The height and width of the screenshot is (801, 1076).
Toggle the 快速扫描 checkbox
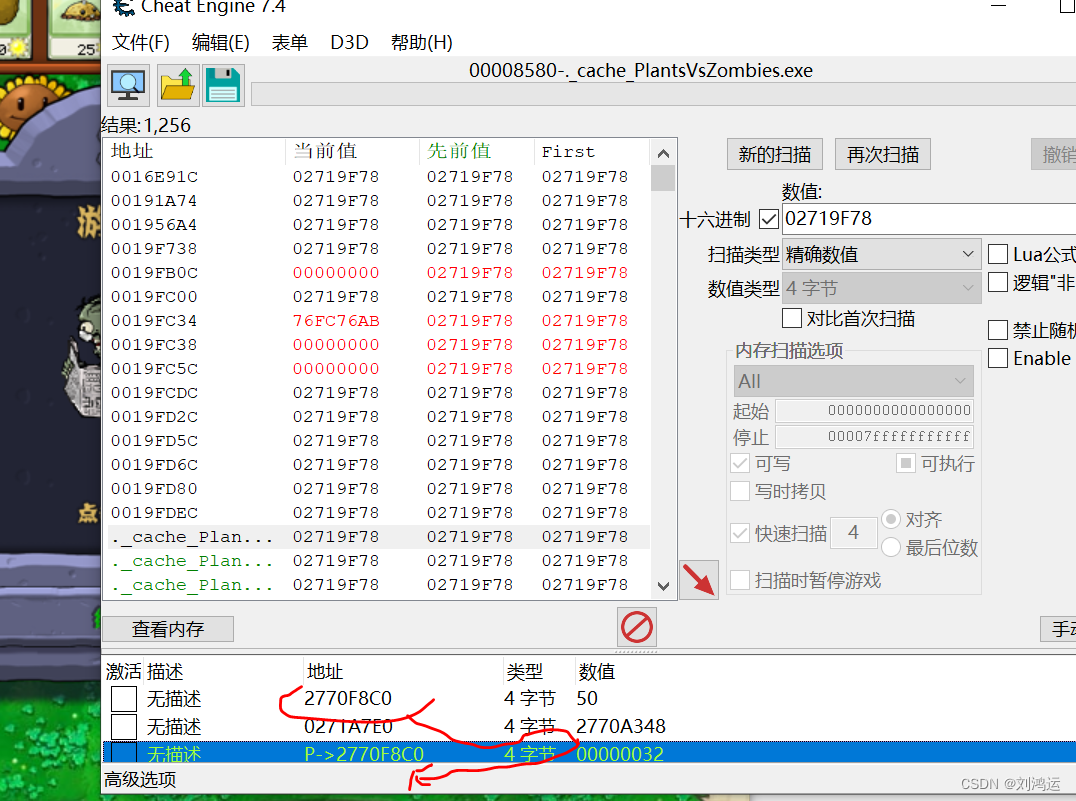tap(740, 533)
